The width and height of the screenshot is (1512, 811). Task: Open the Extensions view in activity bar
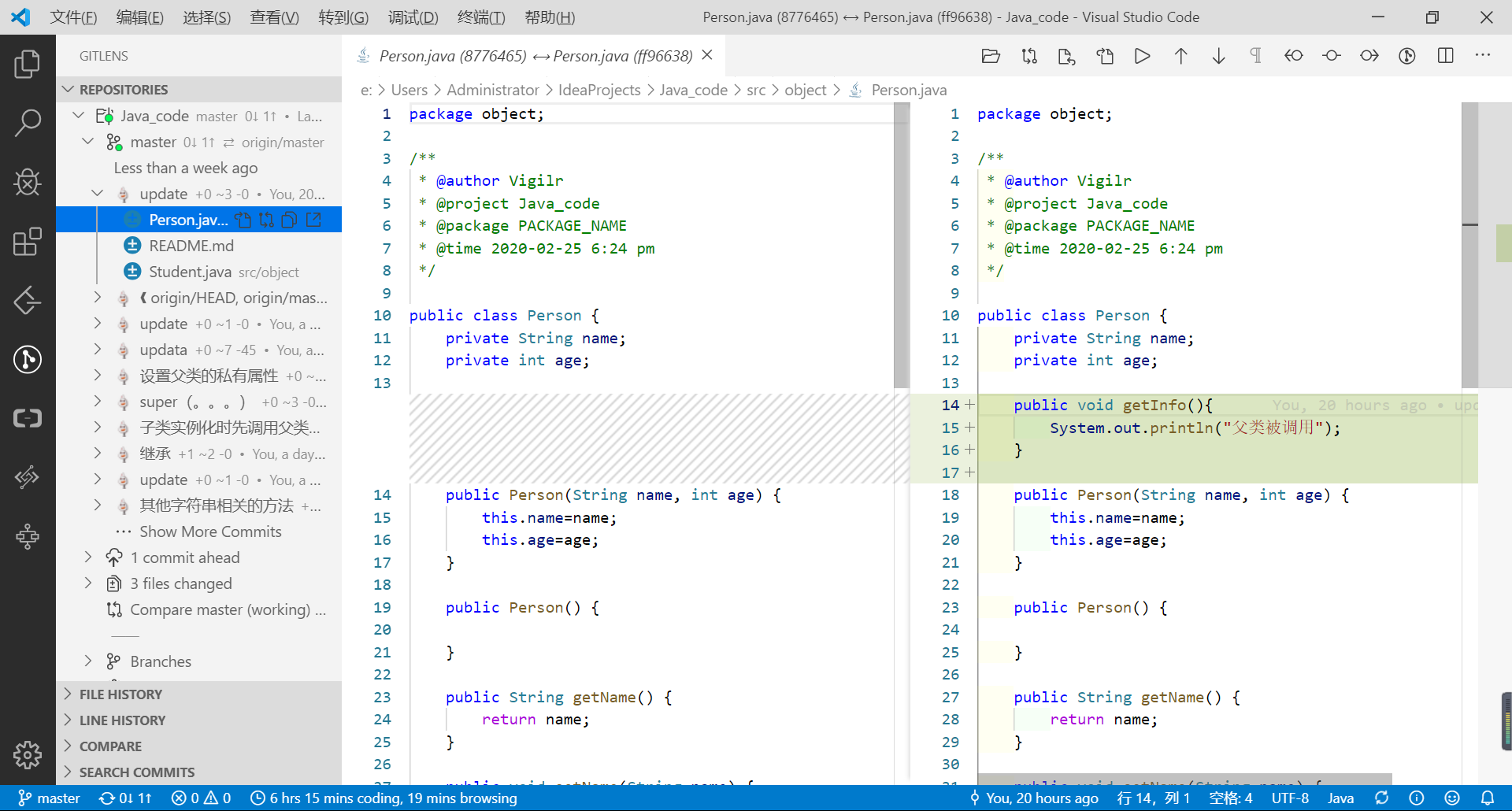pos(28,242)
